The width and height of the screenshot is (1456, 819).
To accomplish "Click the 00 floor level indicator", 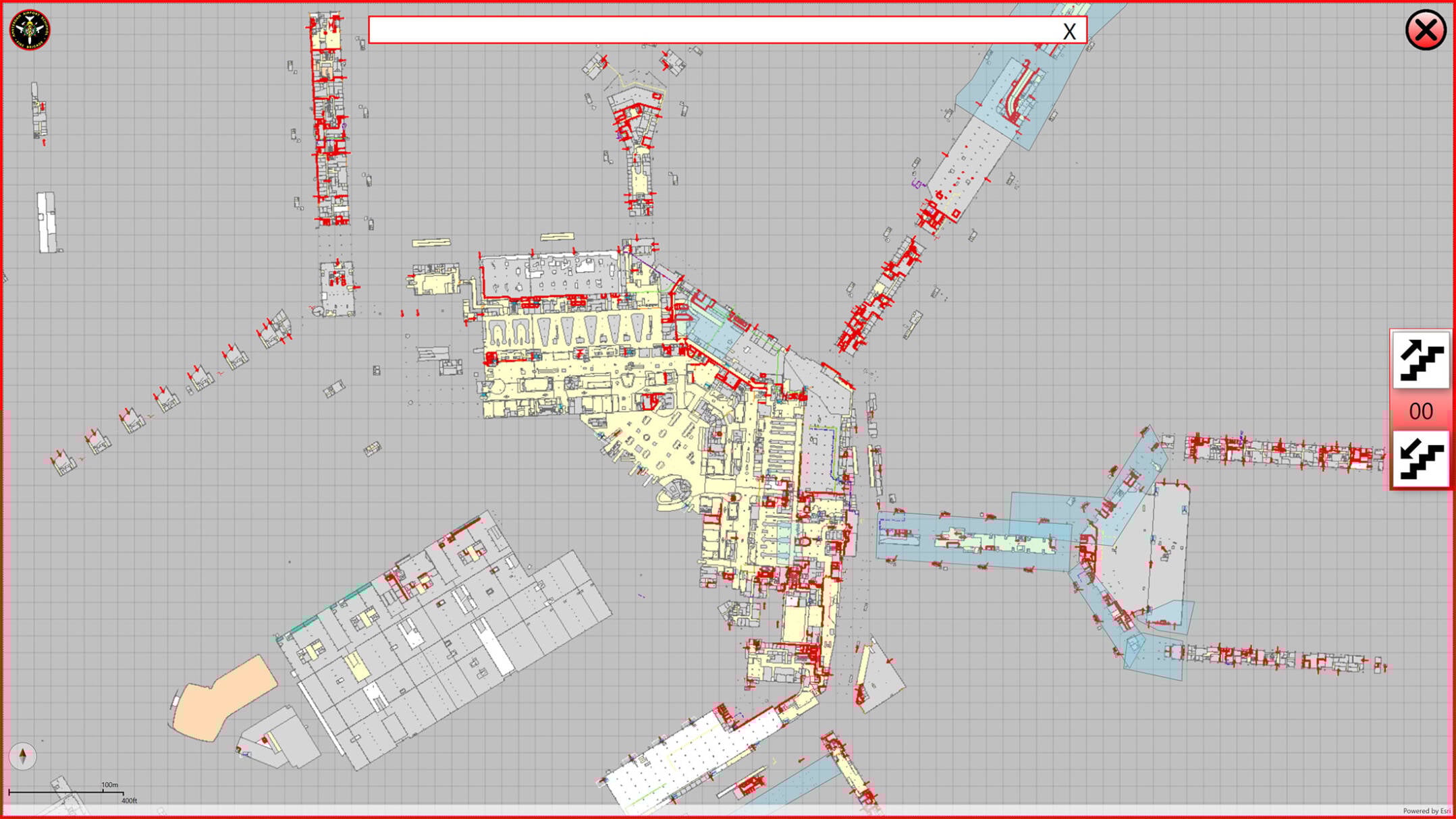I will coord(1420,411).
